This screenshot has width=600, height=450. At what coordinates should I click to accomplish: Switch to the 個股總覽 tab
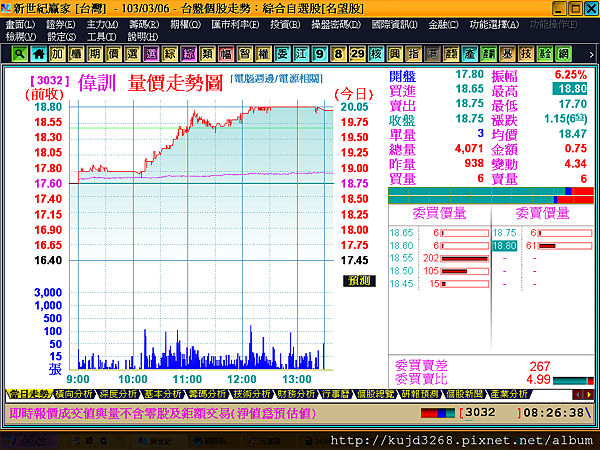375,394
